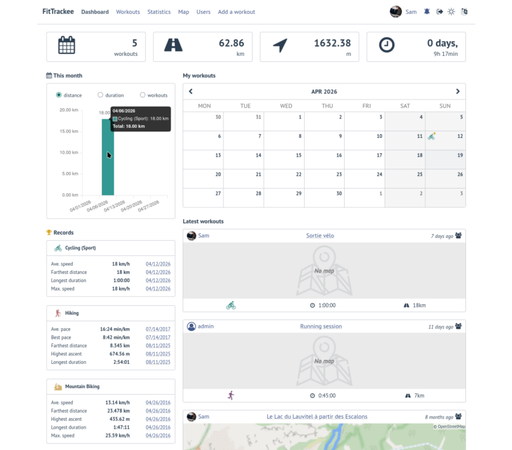Click the teal distance bar in chart
The width and height of the screenshot is (512, 450).
(x=108, y=157)
